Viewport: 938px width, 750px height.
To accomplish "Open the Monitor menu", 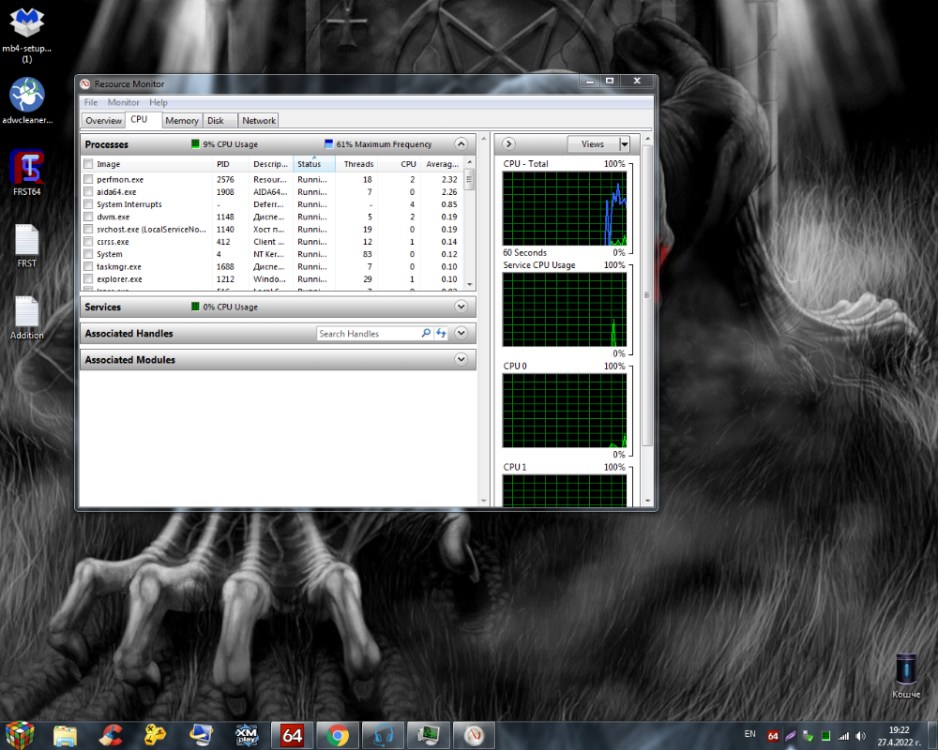I will pyautogui.click(x=123, y=102).
